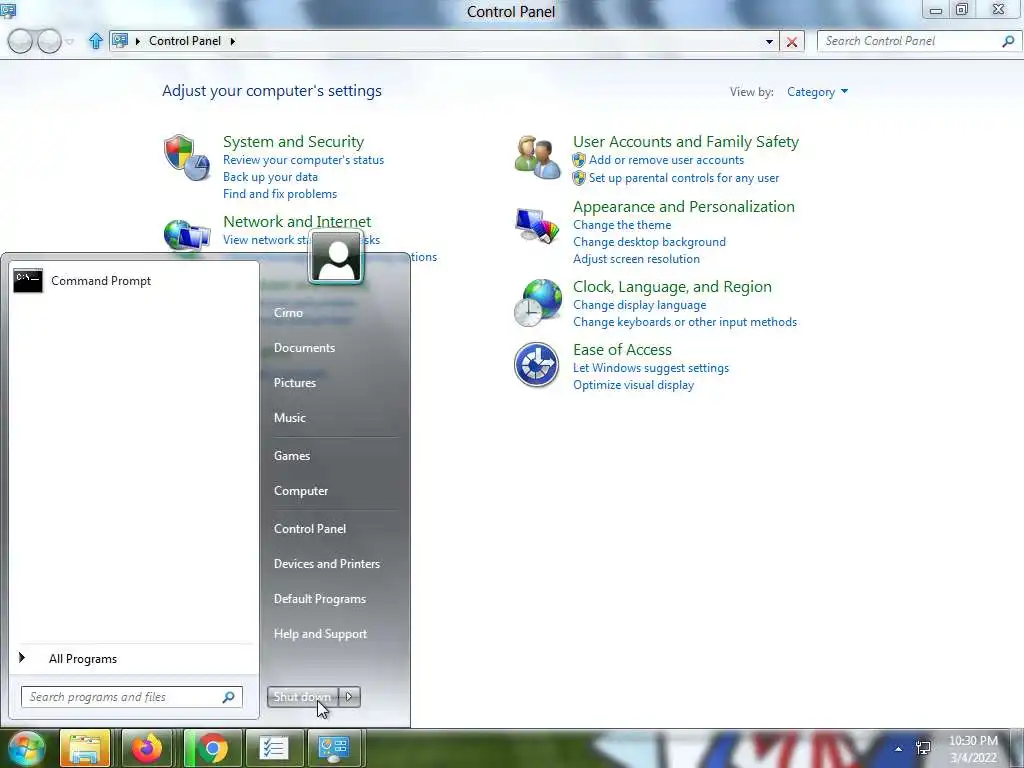Show hidden system tray icons
Viewport: 1024px width, 768px height.
(x=899, y=749)
